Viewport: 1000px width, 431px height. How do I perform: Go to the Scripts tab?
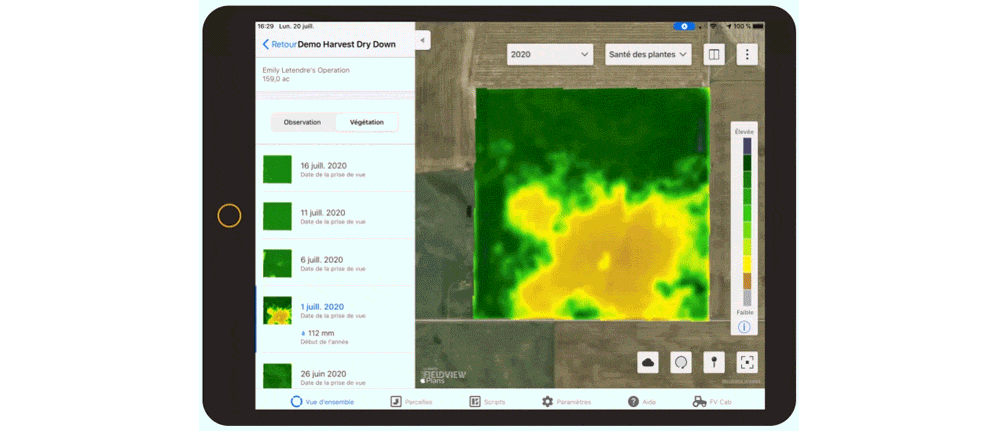(x=487, y=401)
